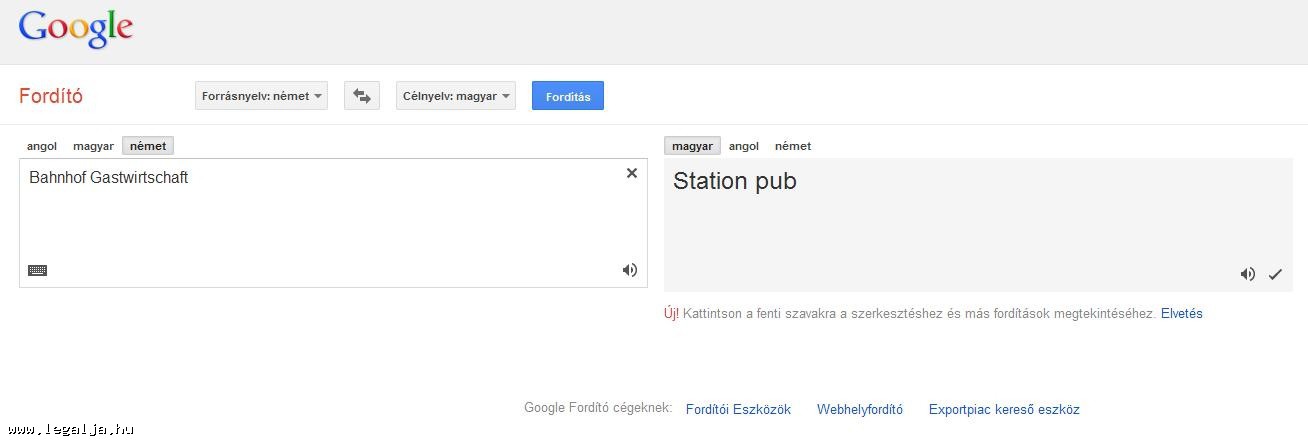Image resolution: width=1308 pixels, height=441 pixels.
Task: Listen to the German source text
Action: coord(630,270)
